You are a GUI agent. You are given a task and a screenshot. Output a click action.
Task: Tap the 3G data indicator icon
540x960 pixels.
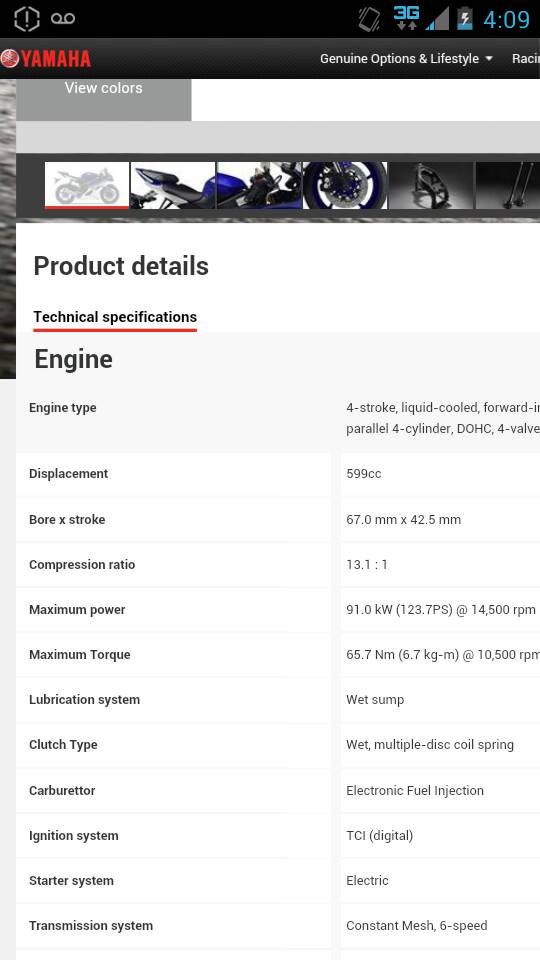[x=407, y=18]
